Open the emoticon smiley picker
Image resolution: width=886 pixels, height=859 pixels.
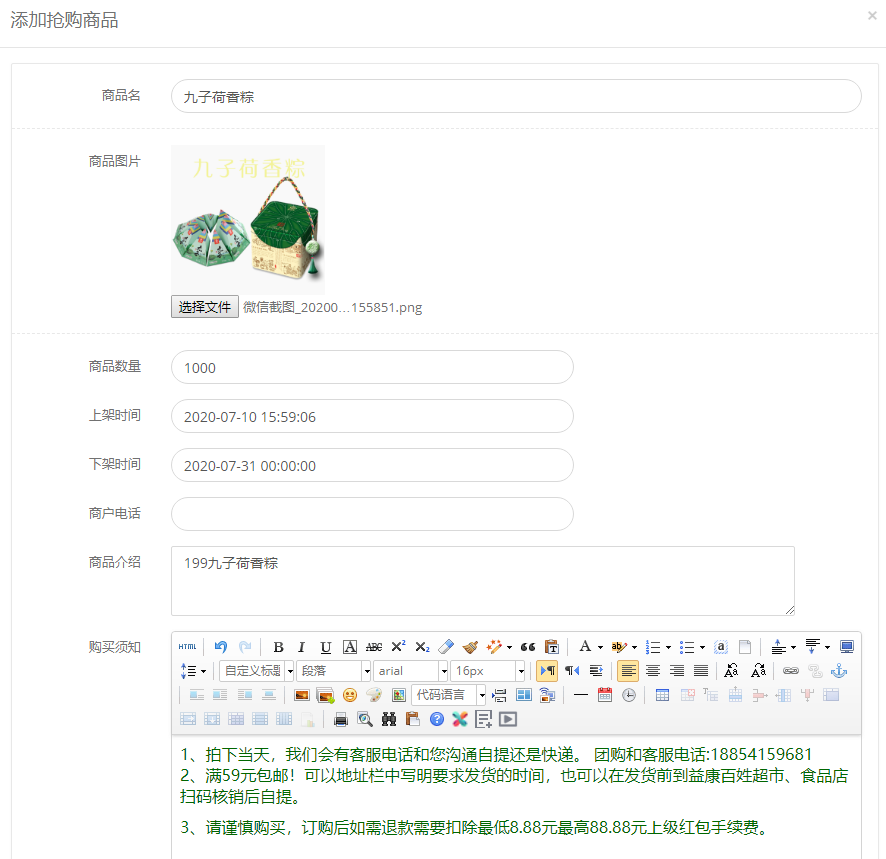tap(349, 695)
